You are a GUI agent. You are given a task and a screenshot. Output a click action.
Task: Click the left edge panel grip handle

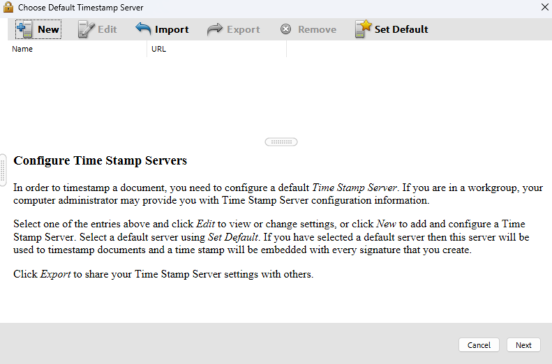3,170
